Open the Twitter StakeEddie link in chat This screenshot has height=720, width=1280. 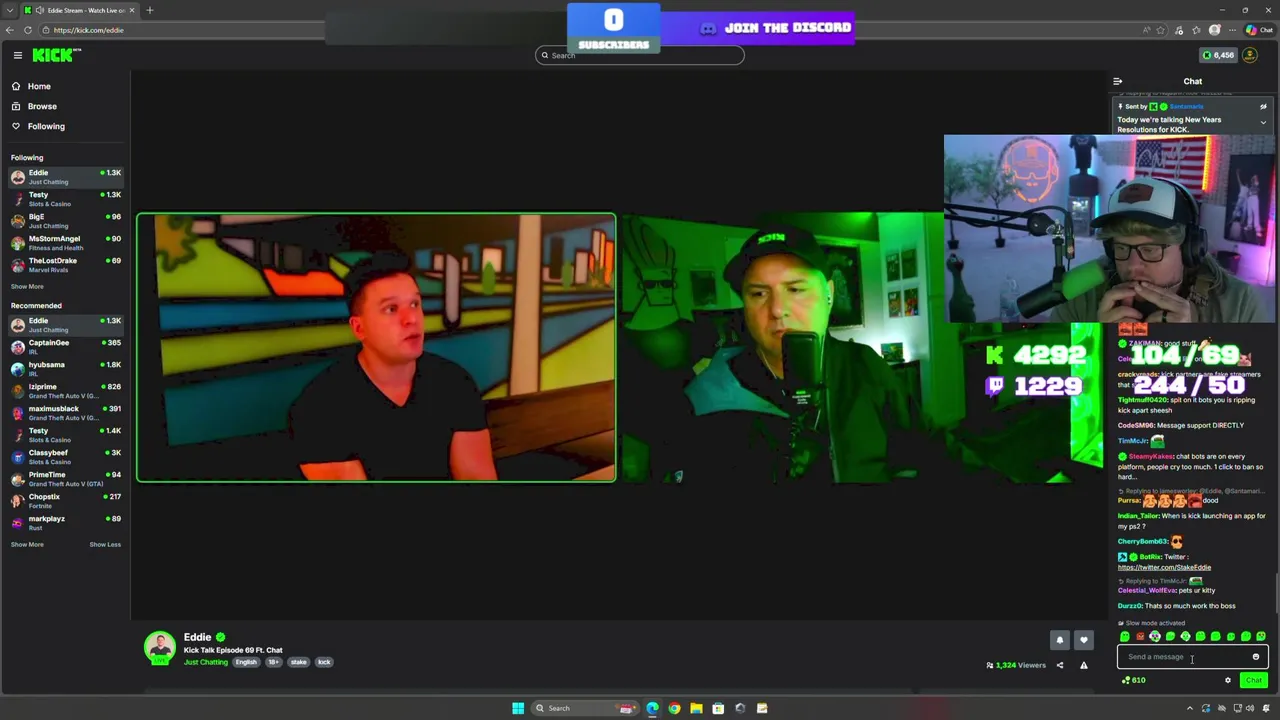(1164, 567)
